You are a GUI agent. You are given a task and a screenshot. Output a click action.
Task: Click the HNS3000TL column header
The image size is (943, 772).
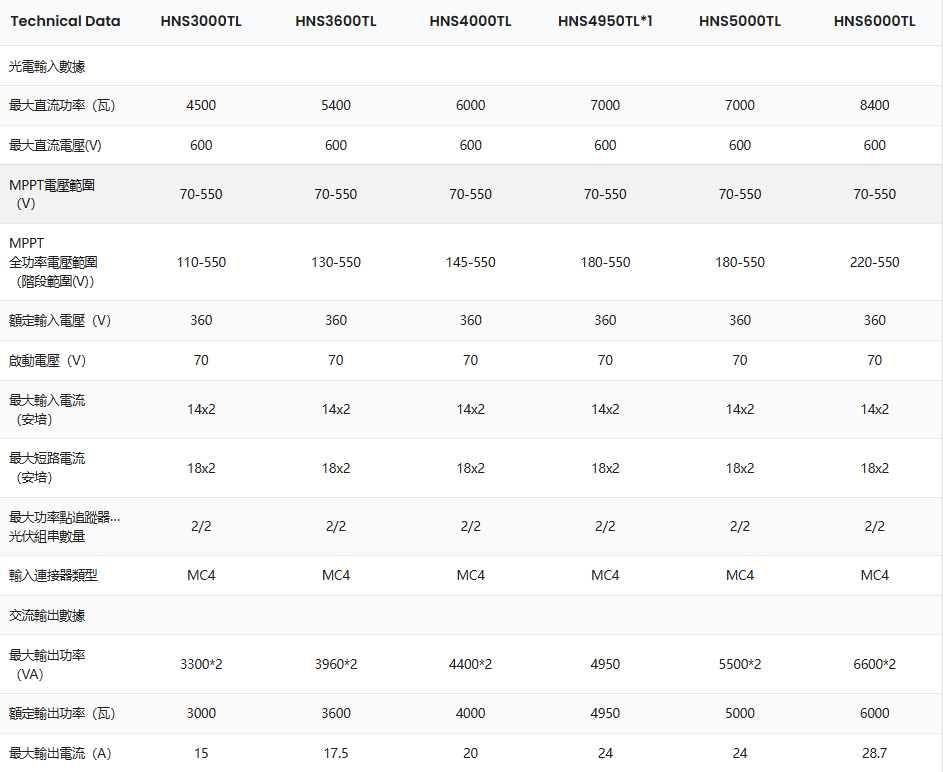[x=201, y=21]
